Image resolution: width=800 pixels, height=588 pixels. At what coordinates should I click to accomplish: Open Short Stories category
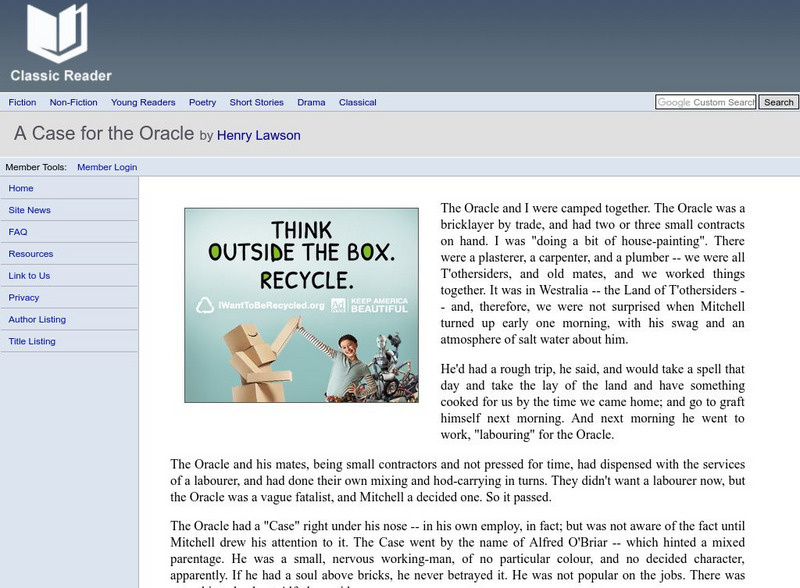pyautogui.click(x=256, y=102)
